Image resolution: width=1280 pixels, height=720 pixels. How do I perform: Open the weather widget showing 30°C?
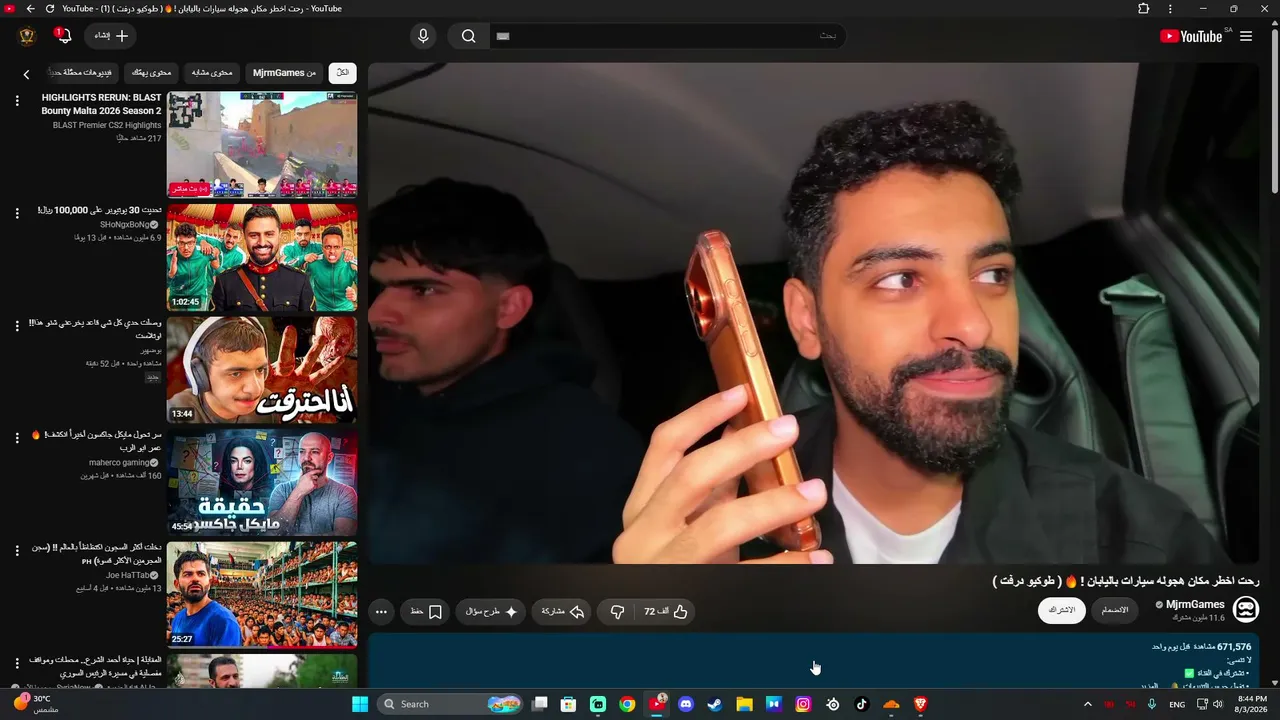pyautogui.click(x=36, y=704)
